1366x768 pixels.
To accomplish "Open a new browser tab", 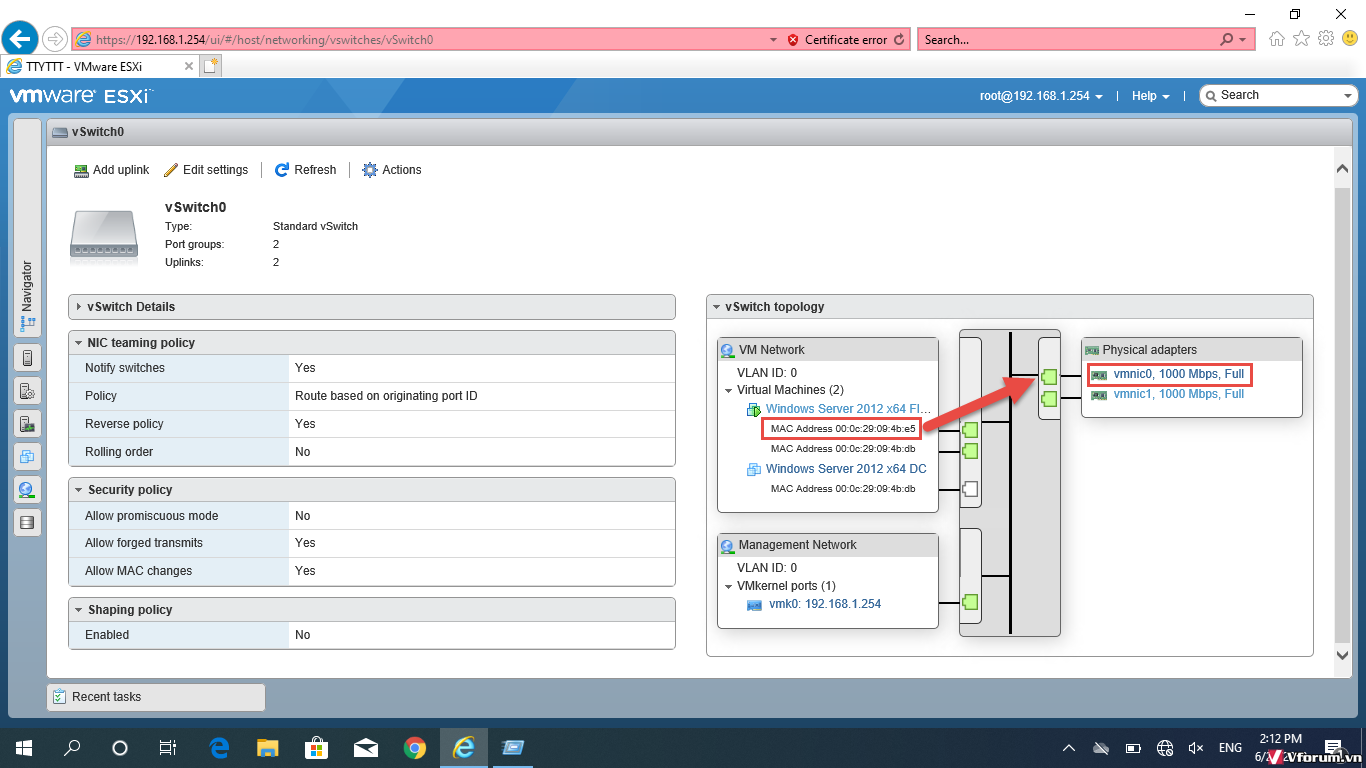I will [210, 67].
